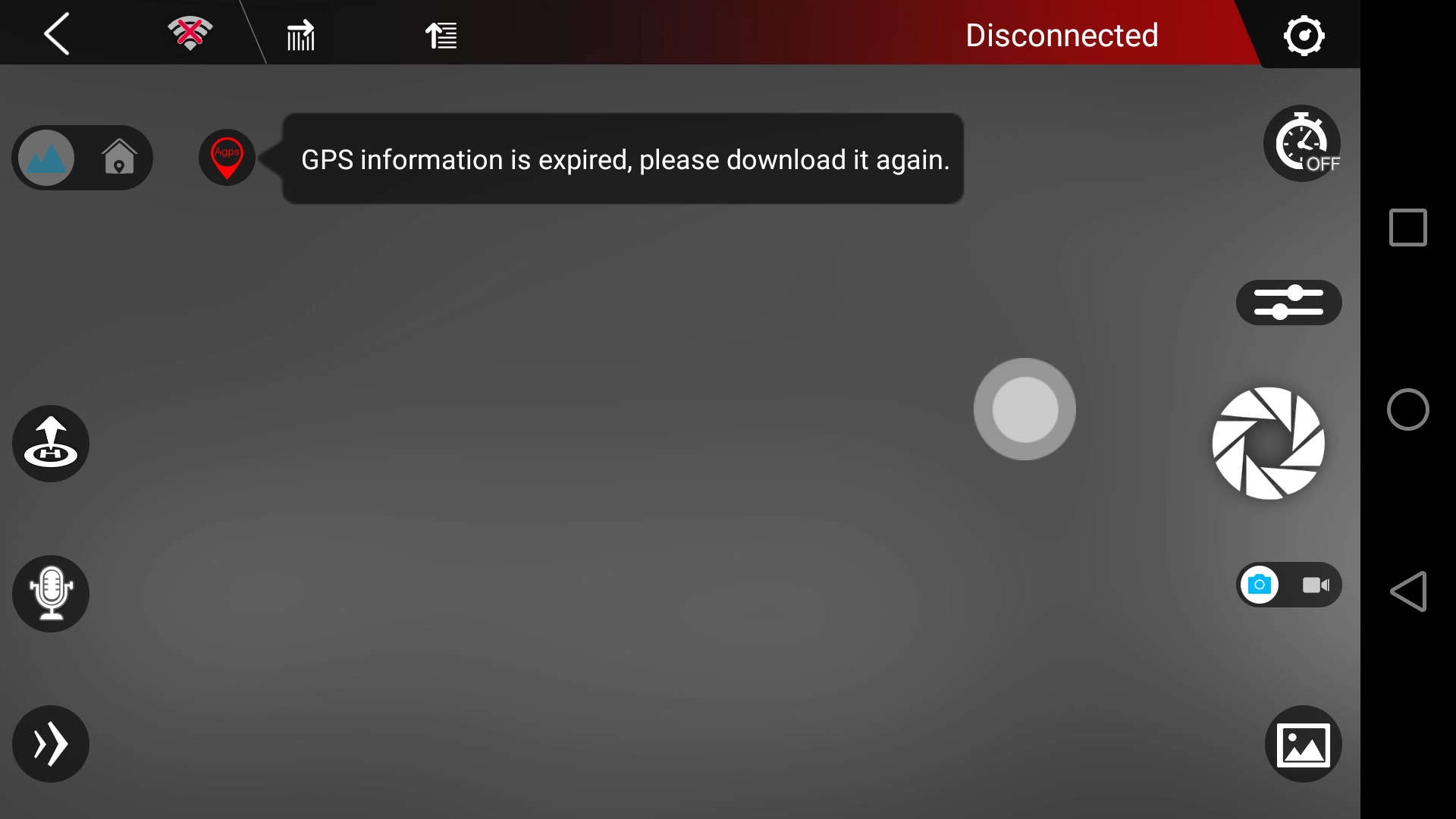Open the photo gallery icon

[x=1303, y=744]
